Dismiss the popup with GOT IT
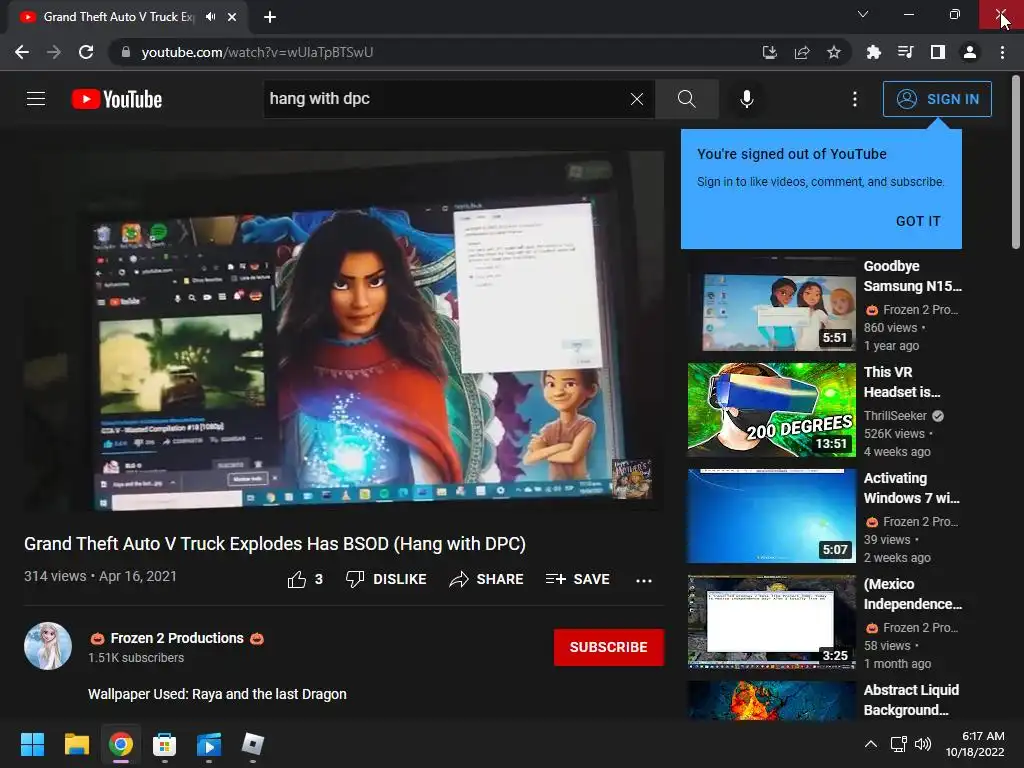Screen dimensions: 1024x768 coord(918,221)
